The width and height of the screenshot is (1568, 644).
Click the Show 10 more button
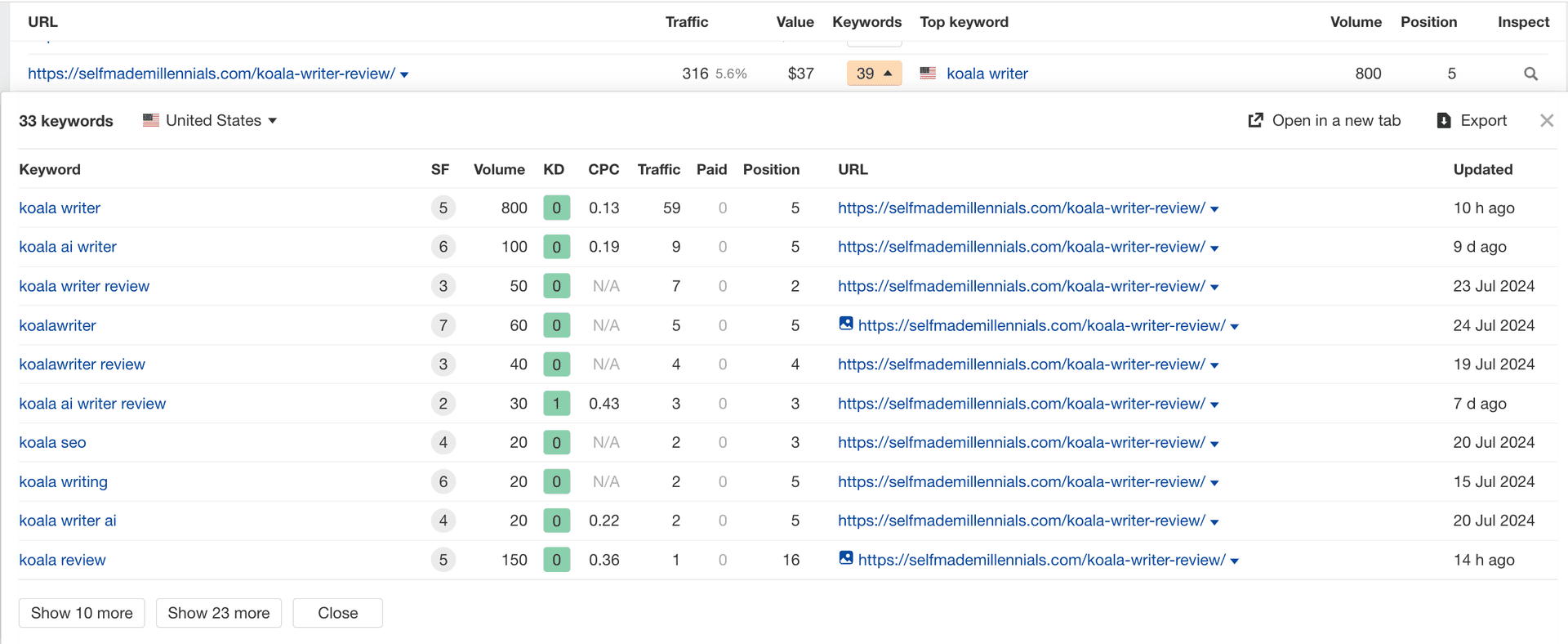coord(82,613)
